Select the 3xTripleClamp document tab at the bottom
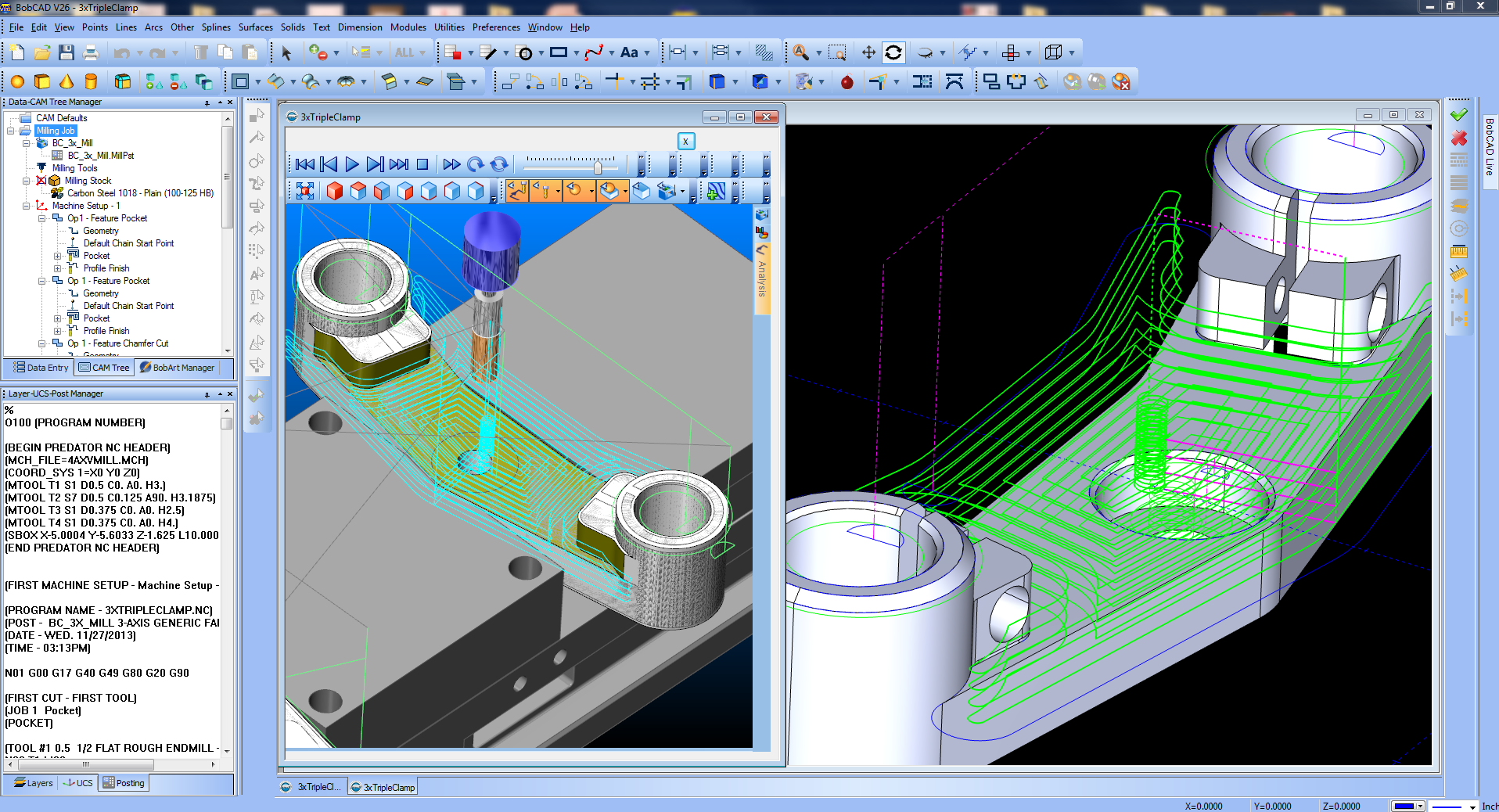This screenshot has height=812, width=1499. [x=382, y=787]
